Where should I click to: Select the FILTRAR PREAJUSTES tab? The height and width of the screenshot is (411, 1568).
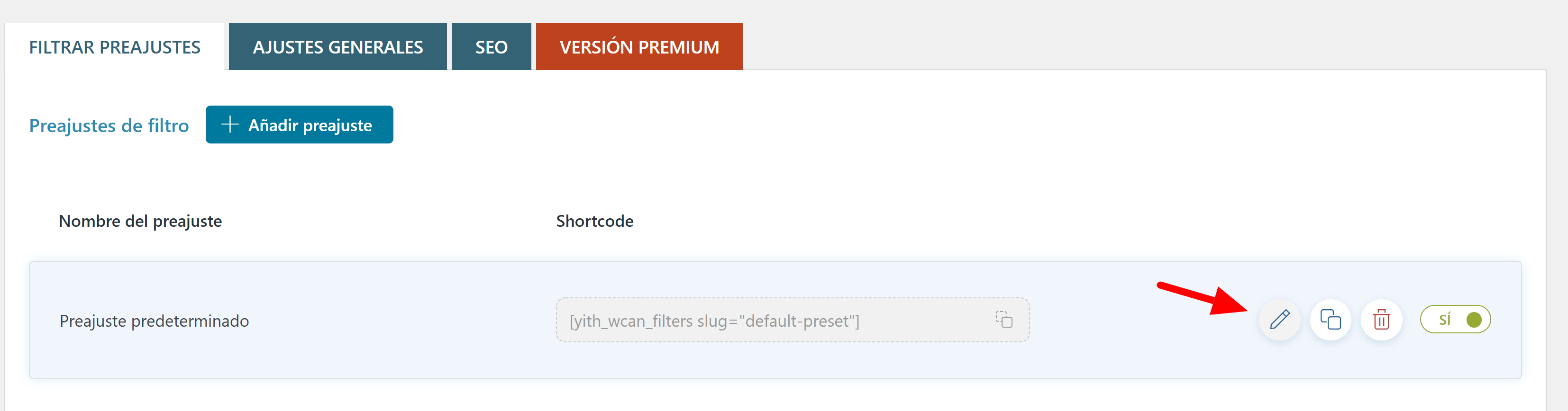point(114,47)
